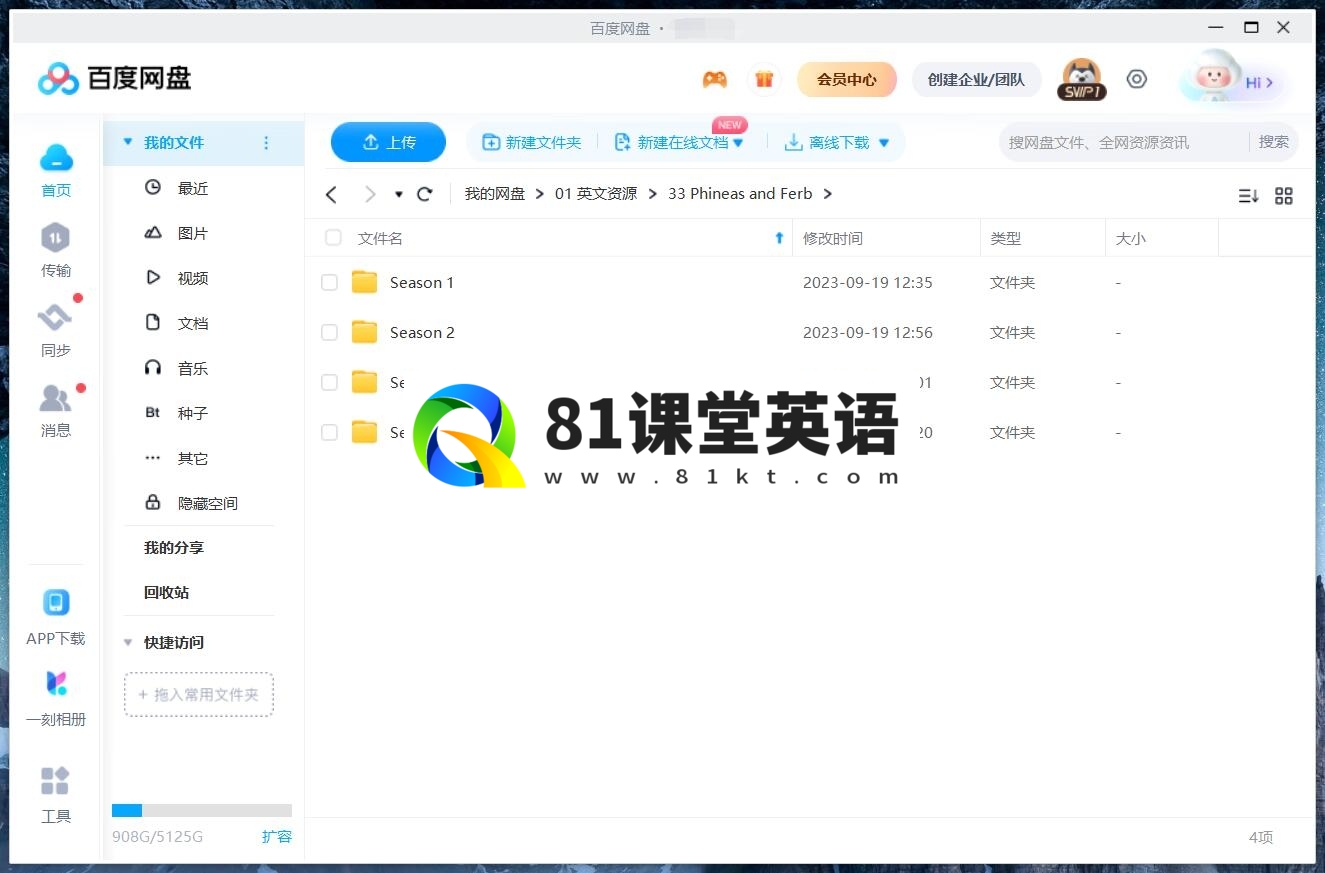This screenshot has width=1325, height=873.
Task: Tick the fourth folder row checkbox
Action: [x=329, y=433]
